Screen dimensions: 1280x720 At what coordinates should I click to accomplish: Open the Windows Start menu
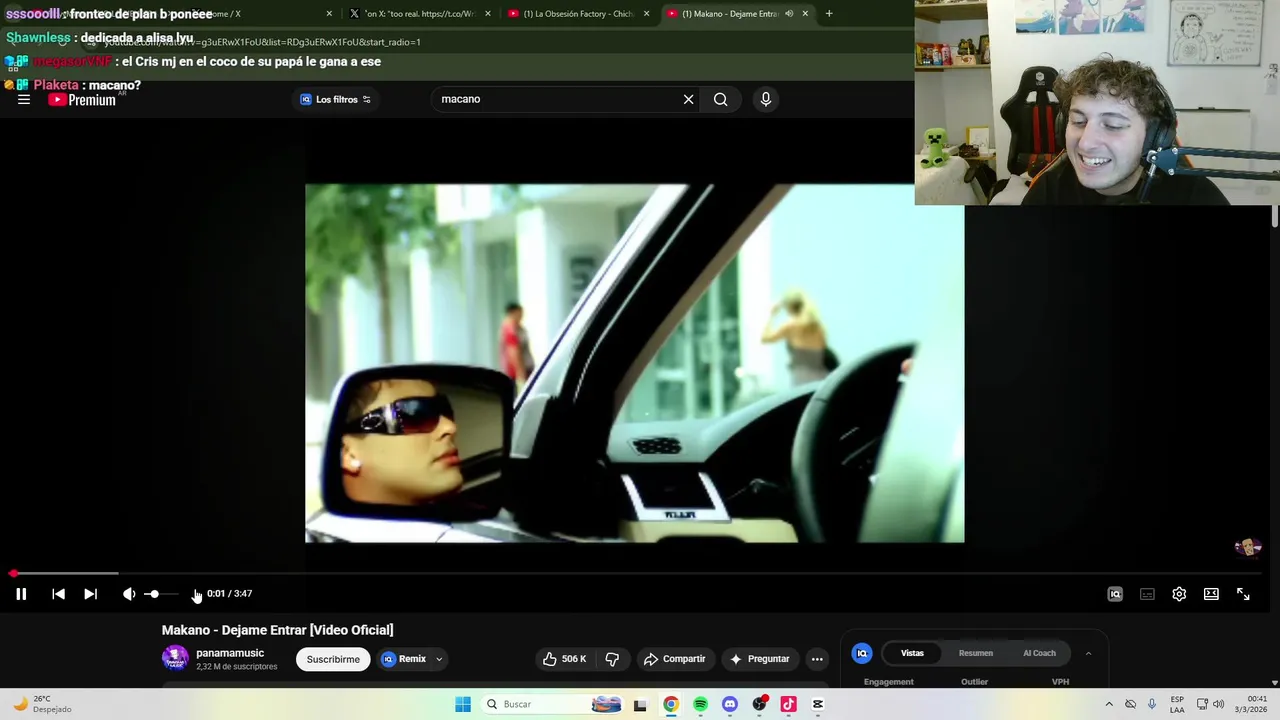click(463, 704)
